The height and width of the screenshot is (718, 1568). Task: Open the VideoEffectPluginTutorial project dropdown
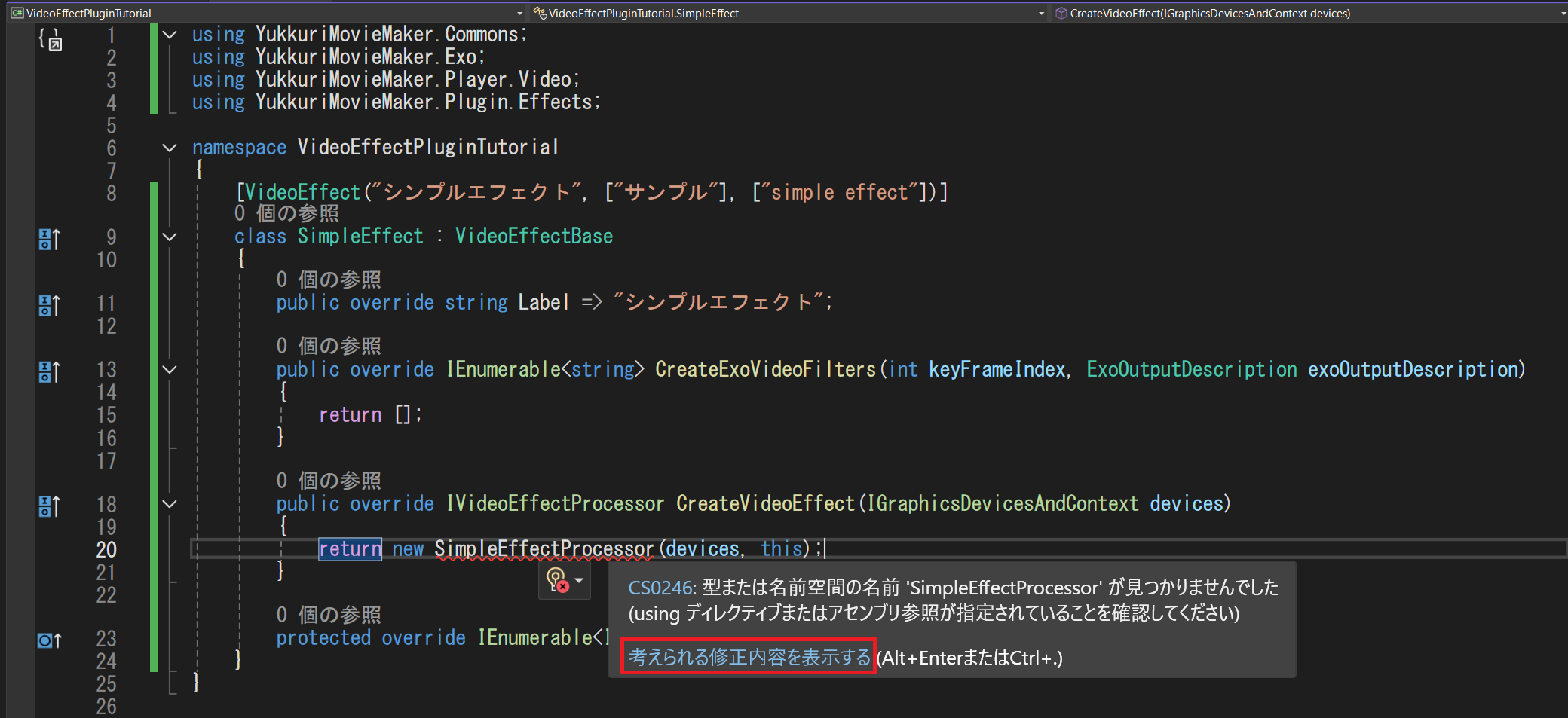click(267, 13)
